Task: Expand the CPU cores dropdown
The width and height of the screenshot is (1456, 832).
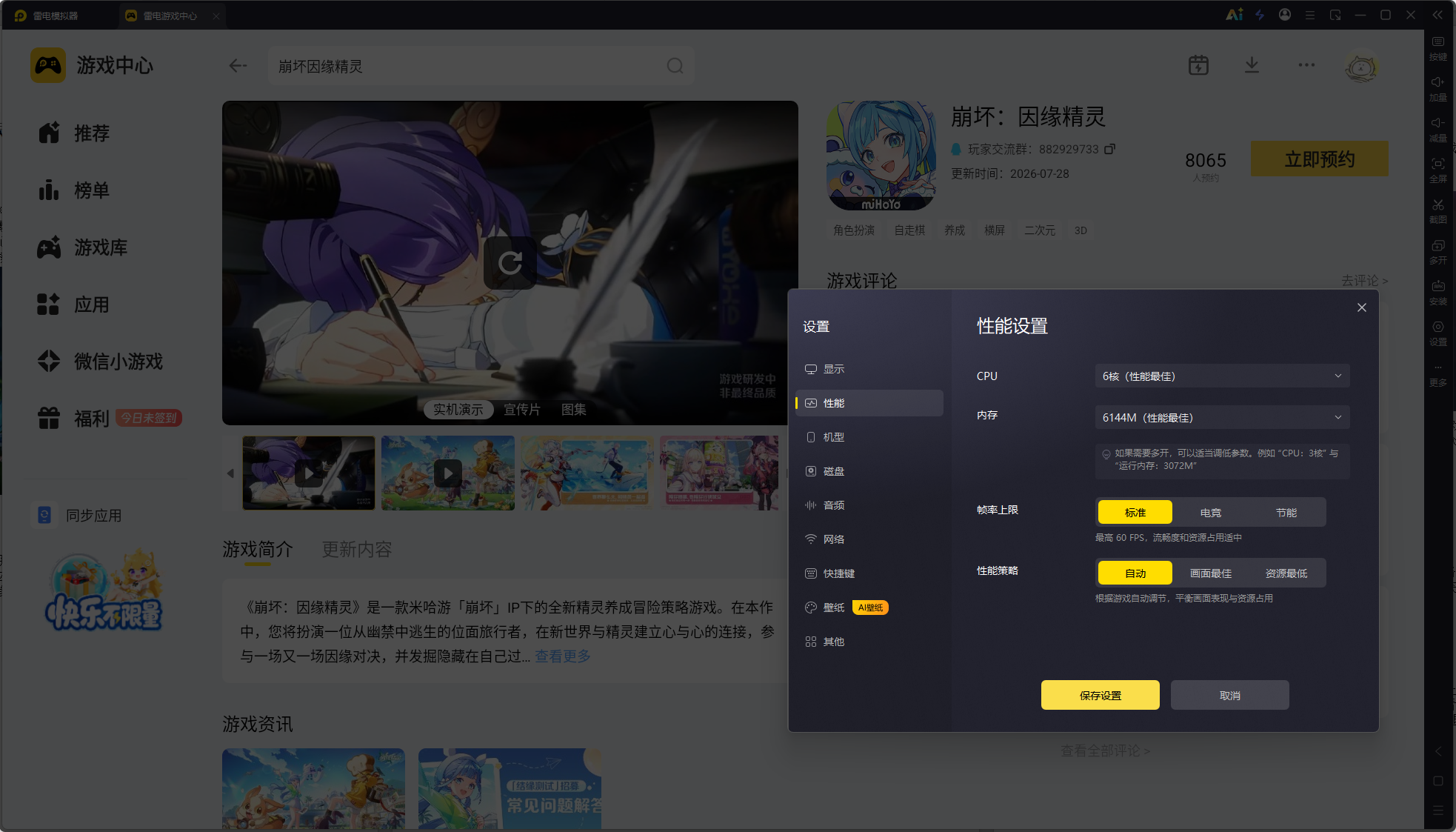Action: [1222, 376]
